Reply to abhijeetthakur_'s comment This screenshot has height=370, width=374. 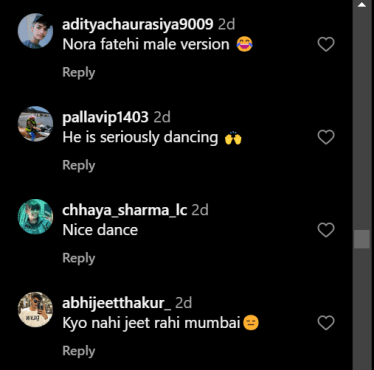tap(79, 351)
